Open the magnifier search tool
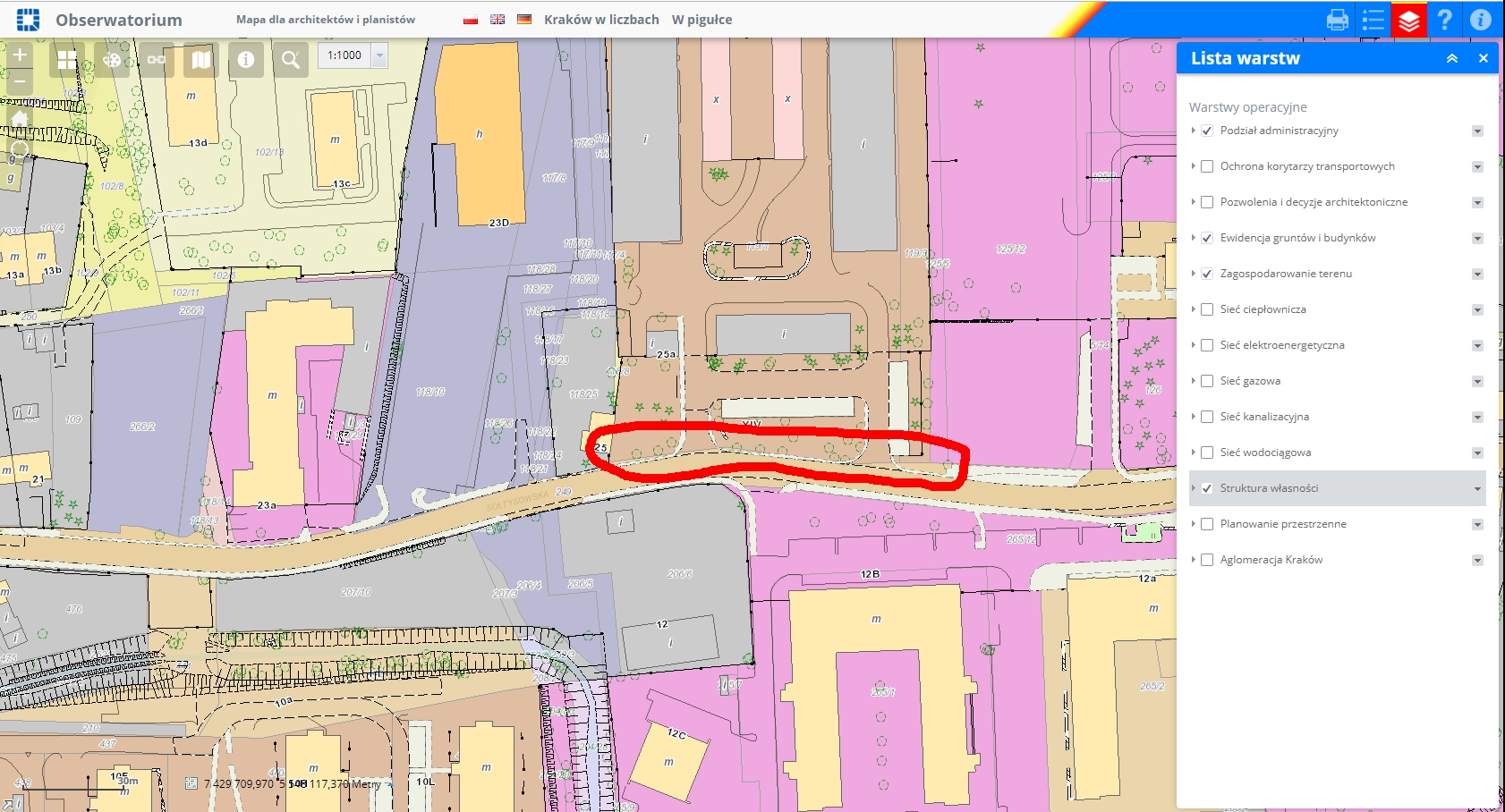The image size is (1505, 812). [291, 60]
